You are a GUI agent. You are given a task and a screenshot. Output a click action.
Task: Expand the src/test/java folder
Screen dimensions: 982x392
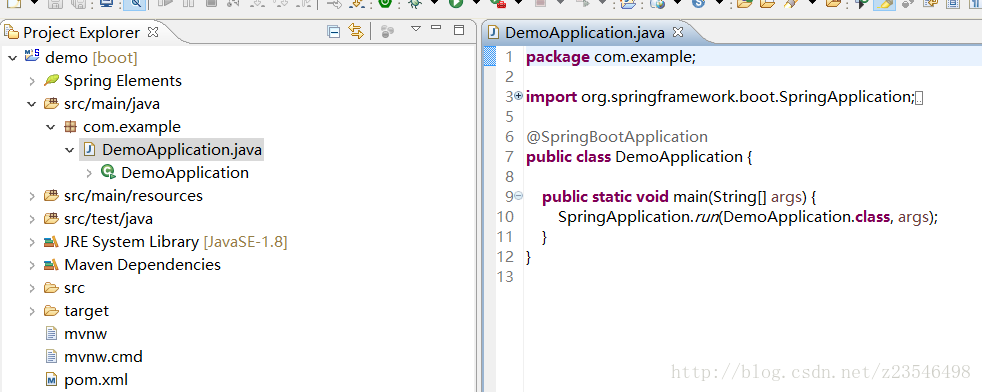pyautogui.click(x=31, y=219)
